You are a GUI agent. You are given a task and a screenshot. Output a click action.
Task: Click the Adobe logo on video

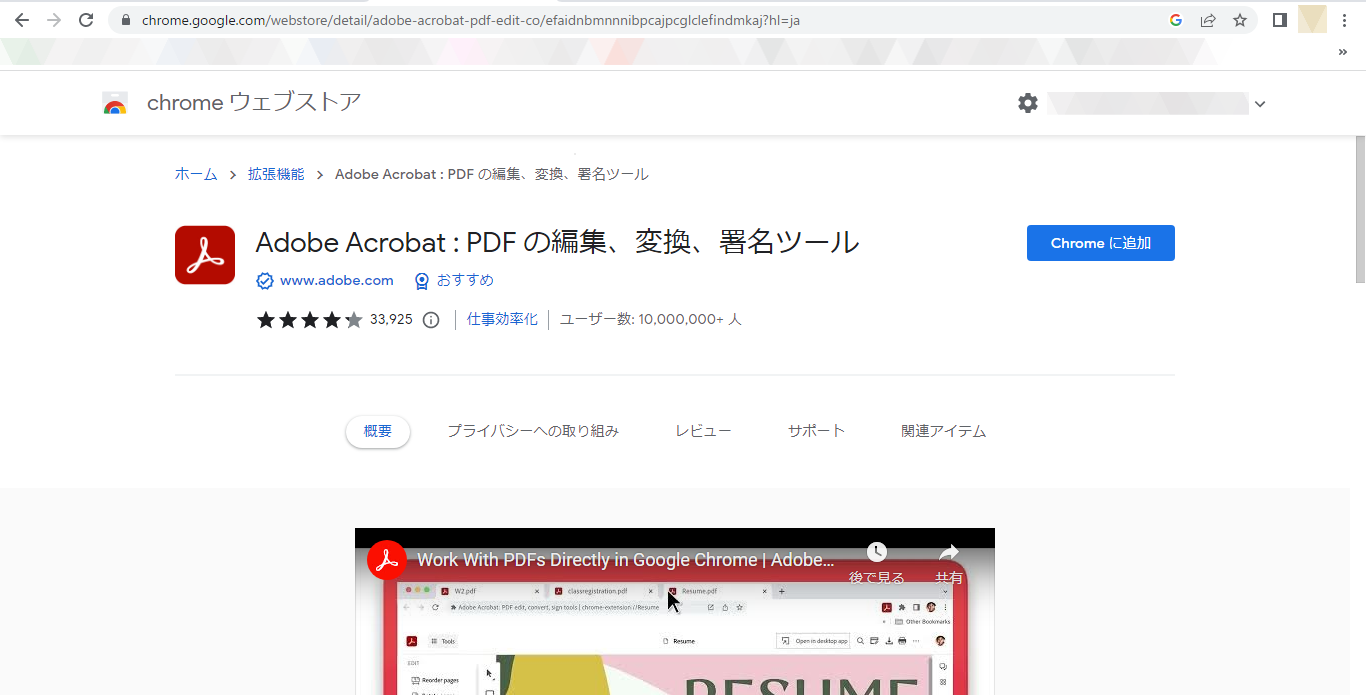(387, 560)
